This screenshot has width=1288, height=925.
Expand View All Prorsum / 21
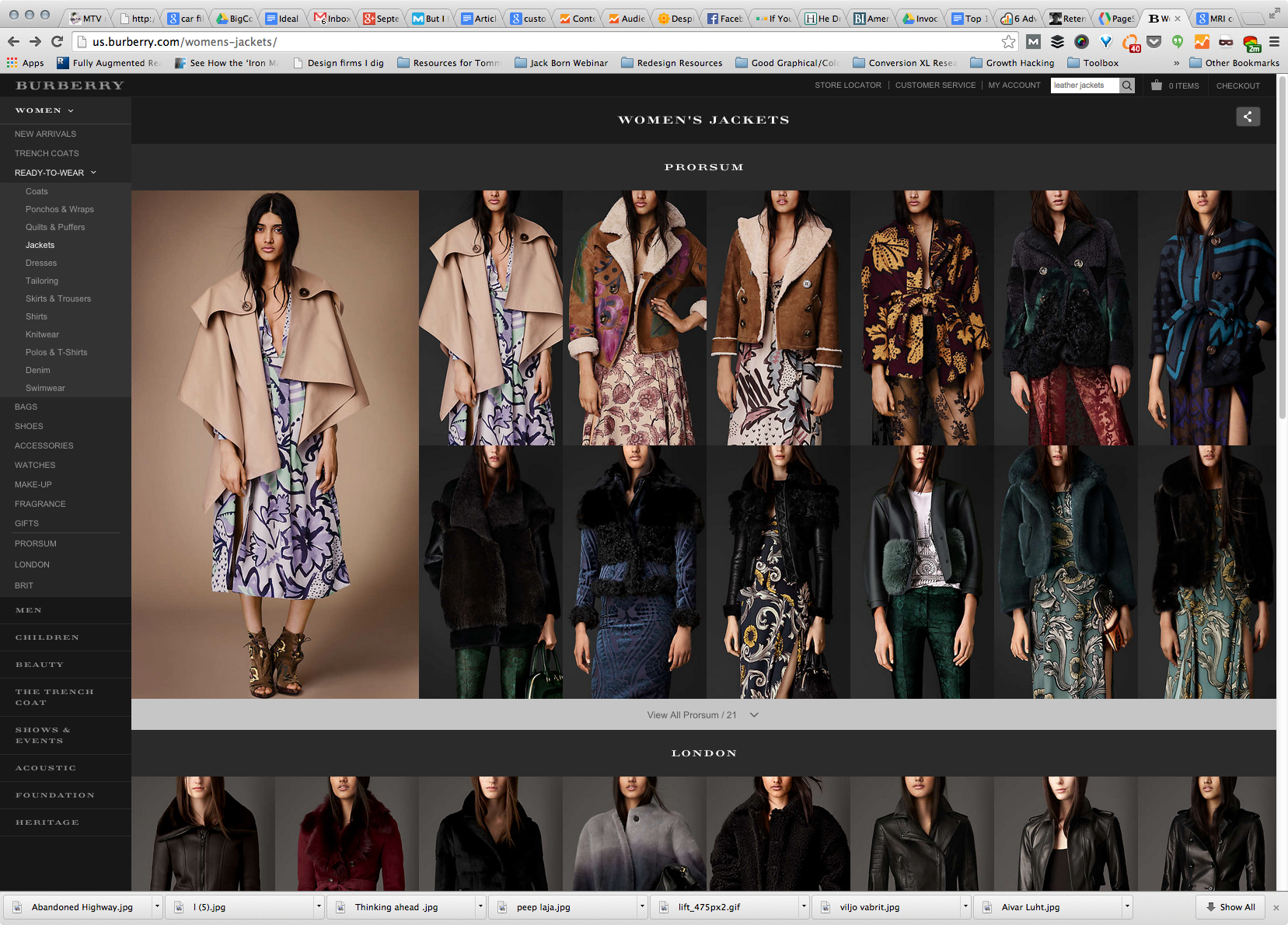click(x=703, y=715)
